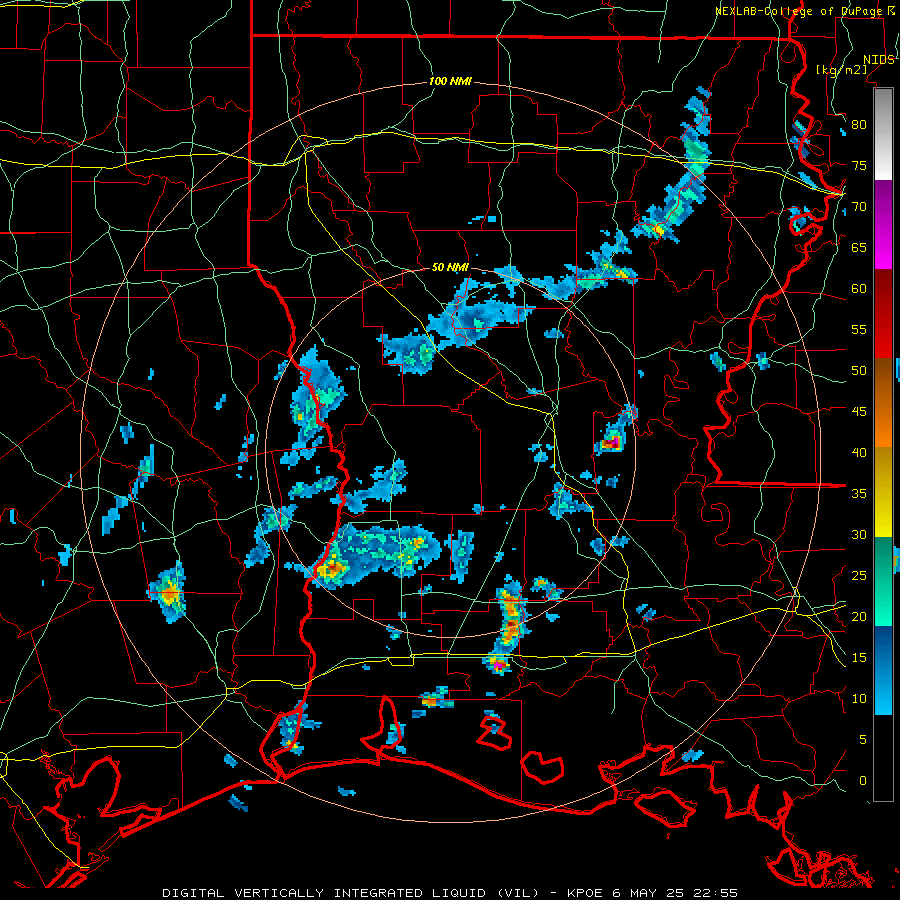The height and width of the screenshot is (900, 900).
Task: Click the color scale value 5
Action: coord(863,740)
